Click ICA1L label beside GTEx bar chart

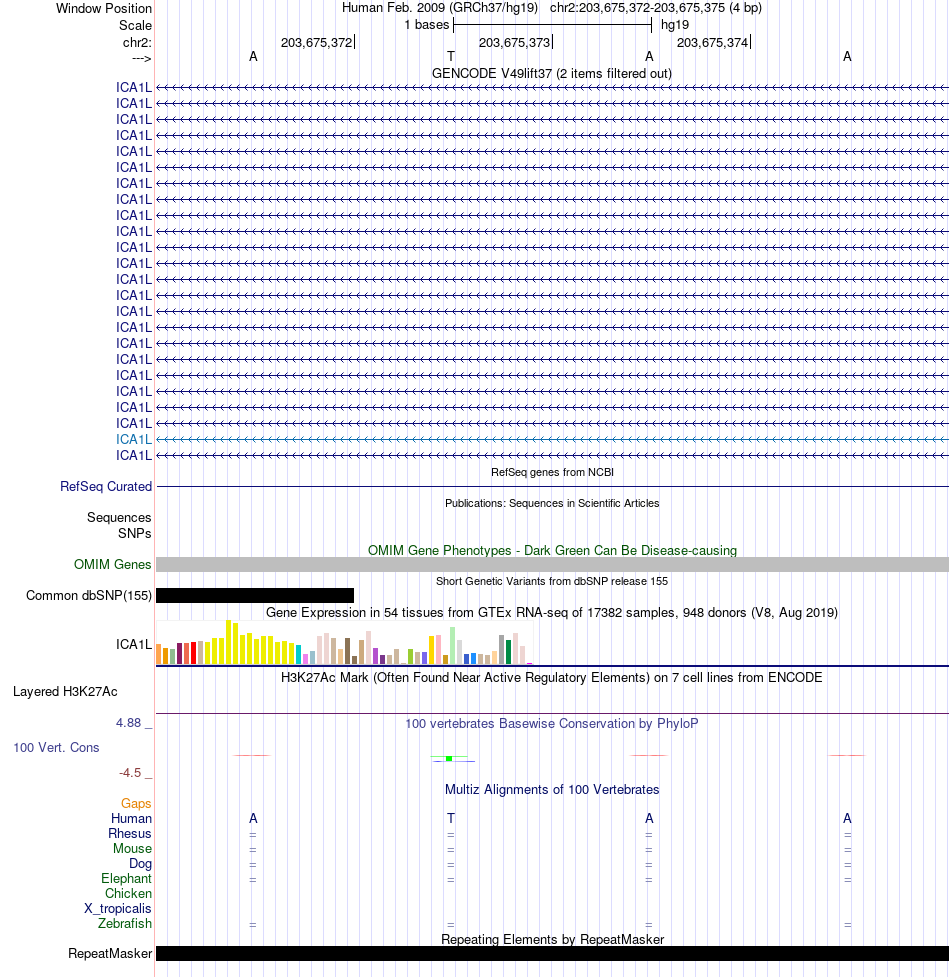pos(134,644)
